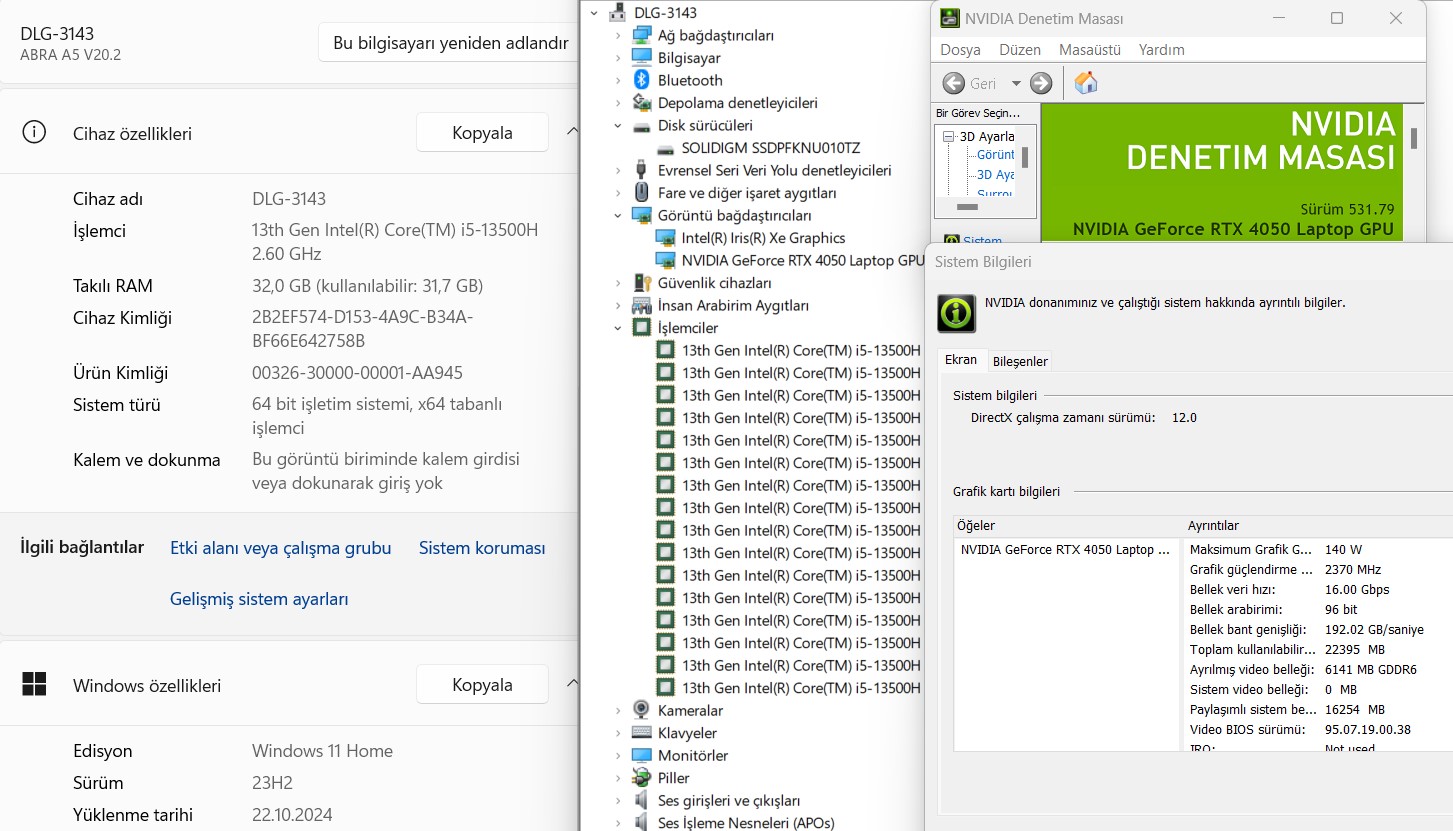This screenshot has width=1453, height=831.
Task: Click the Ayrıntılar column header
Action: point(1317,525)
